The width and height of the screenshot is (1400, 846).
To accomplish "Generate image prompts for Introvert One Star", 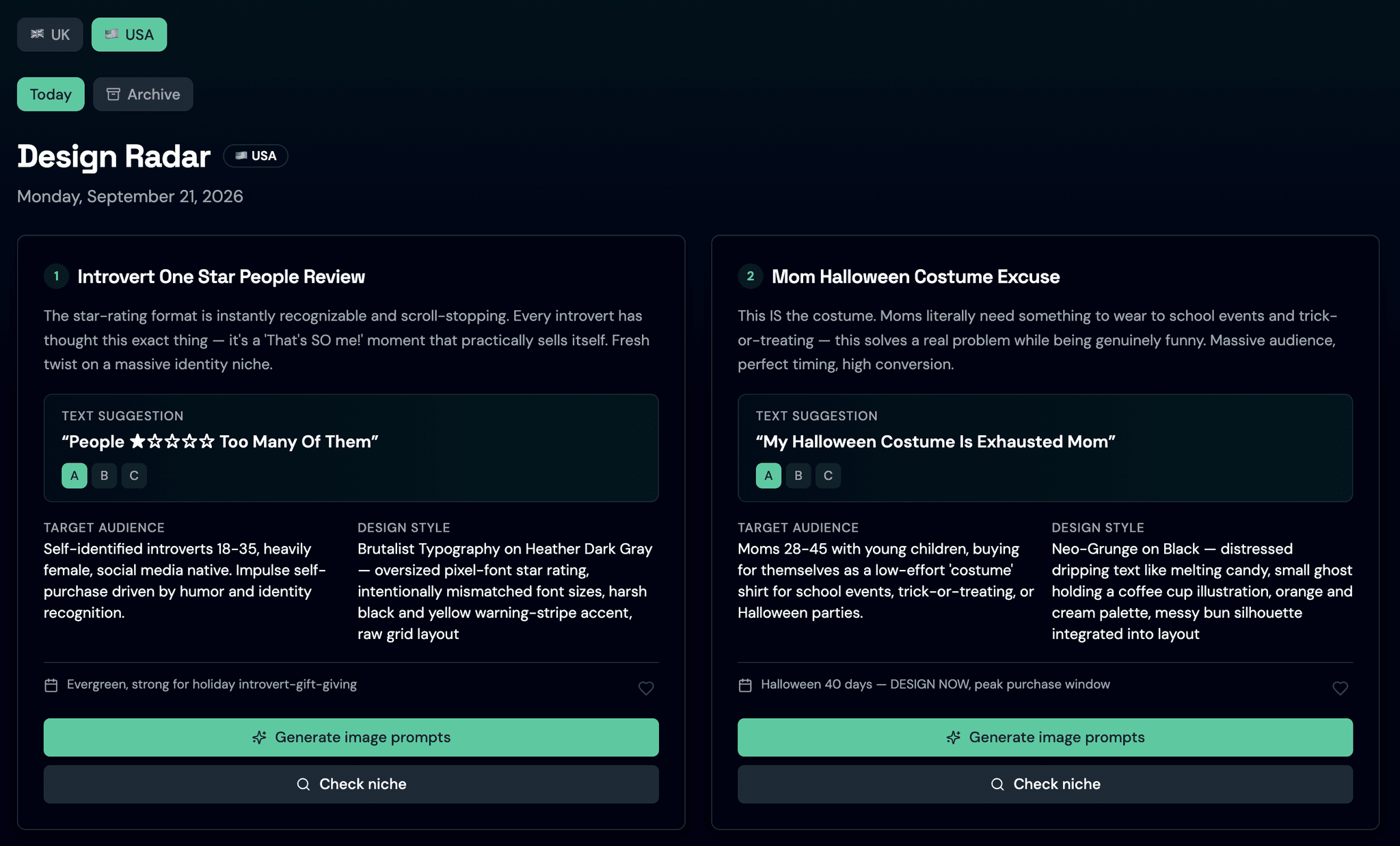I will coord(351,737).
